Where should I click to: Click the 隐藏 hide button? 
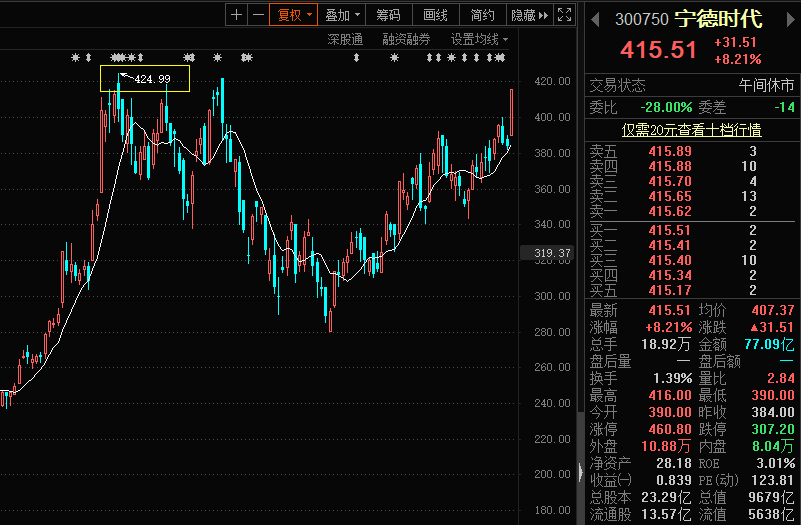click(x=522, y=15)
